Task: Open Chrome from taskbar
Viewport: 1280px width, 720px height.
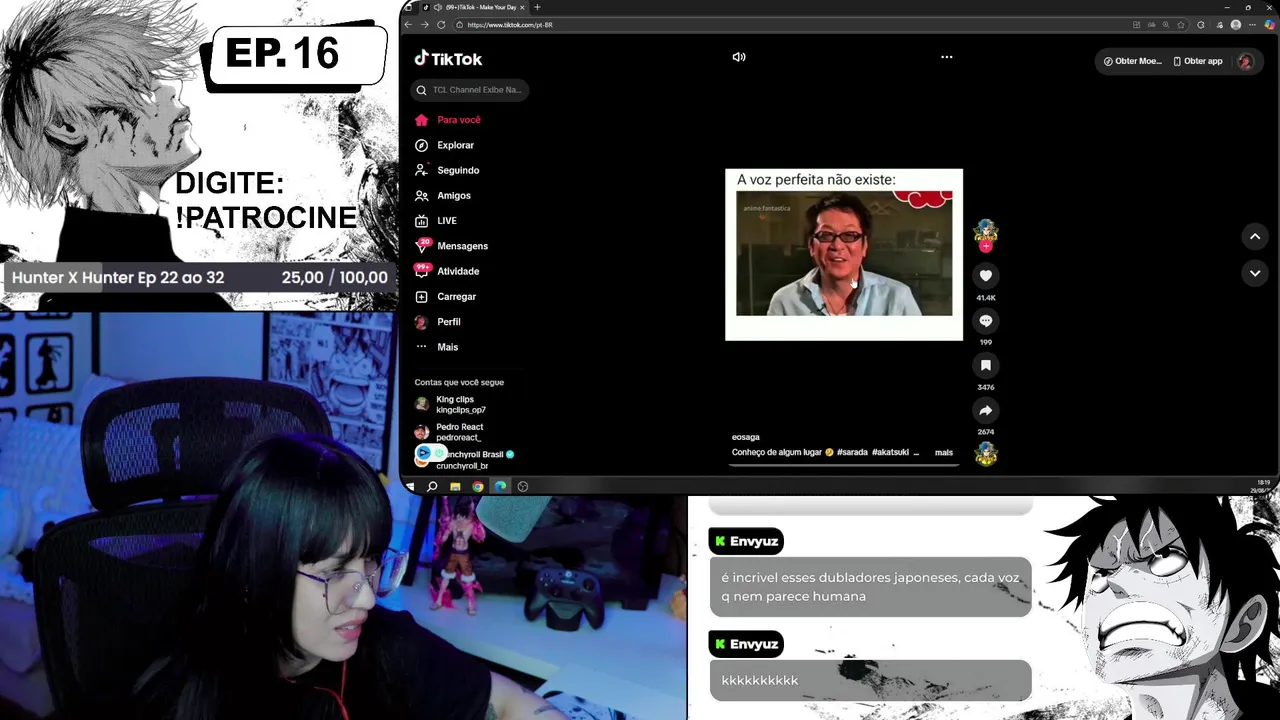Action: coord(478,486)
